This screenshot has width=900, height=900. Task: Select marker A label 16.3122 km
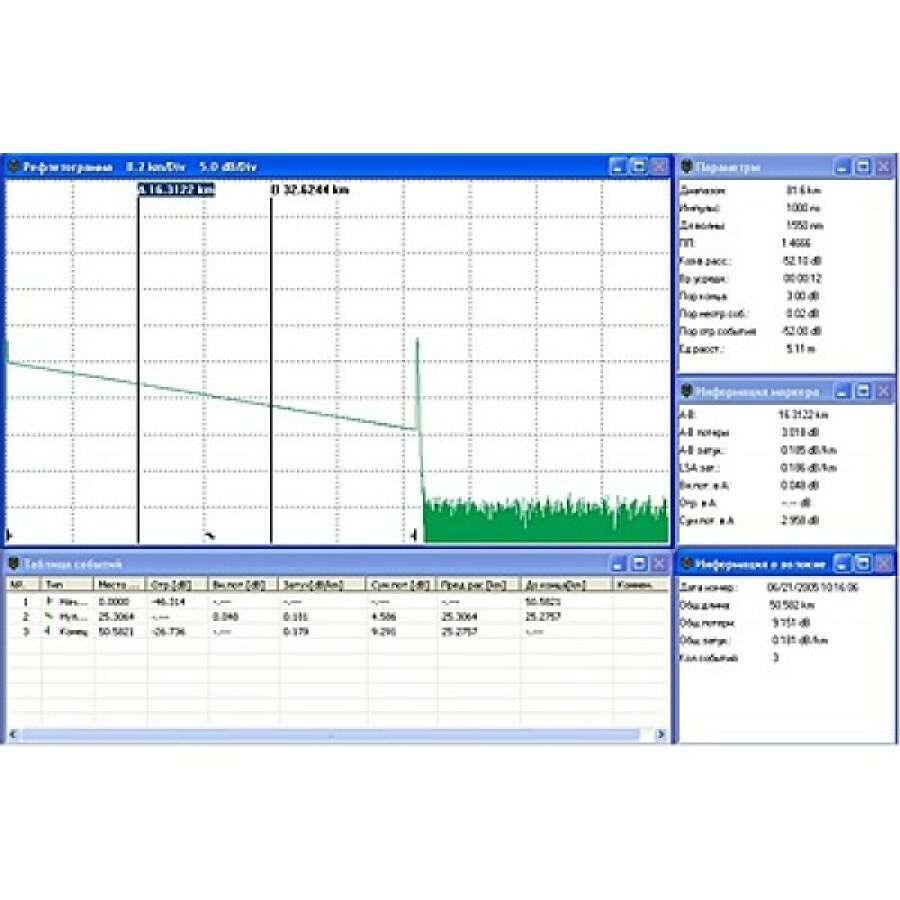click(x=176, y=189)
